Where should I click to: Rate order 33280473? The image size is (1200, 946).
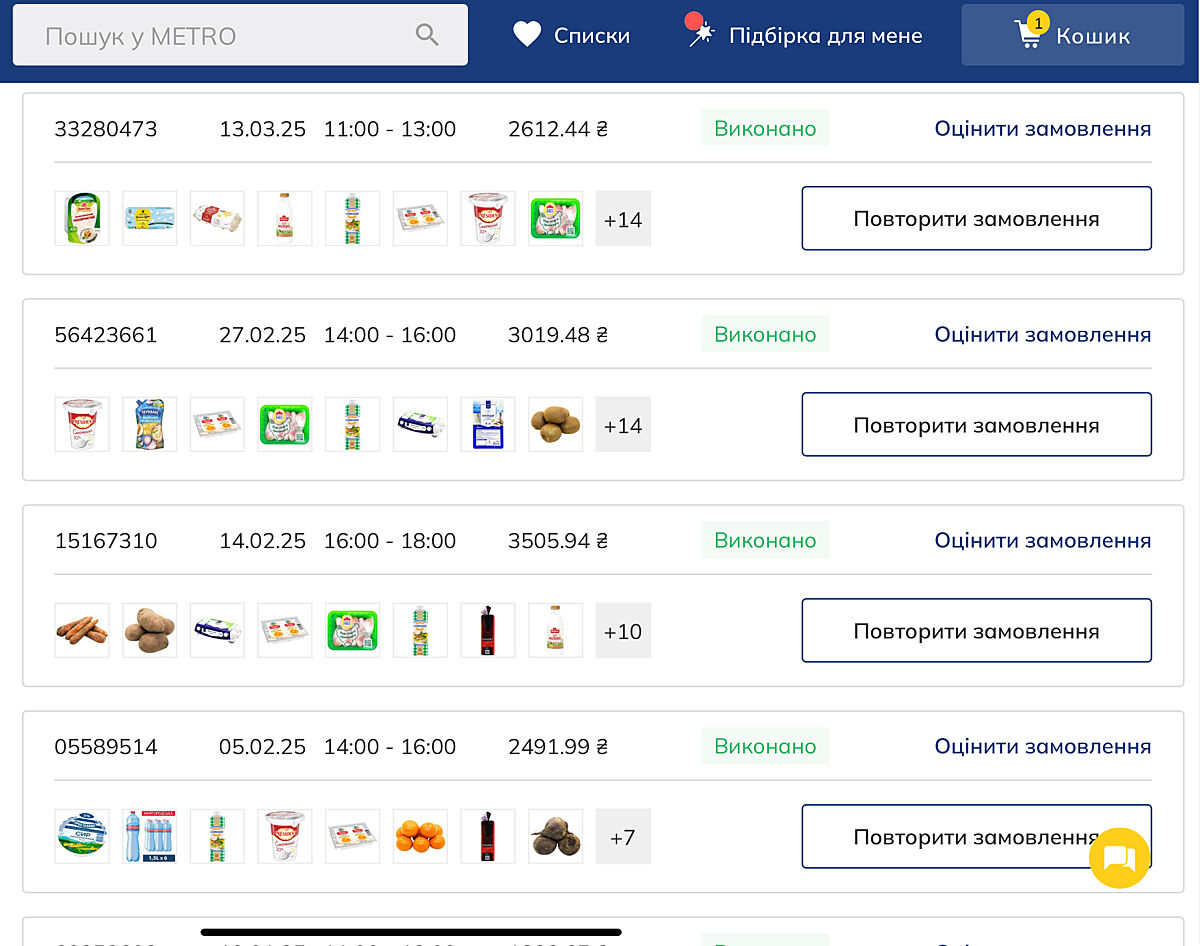[x=1042, y=128]
